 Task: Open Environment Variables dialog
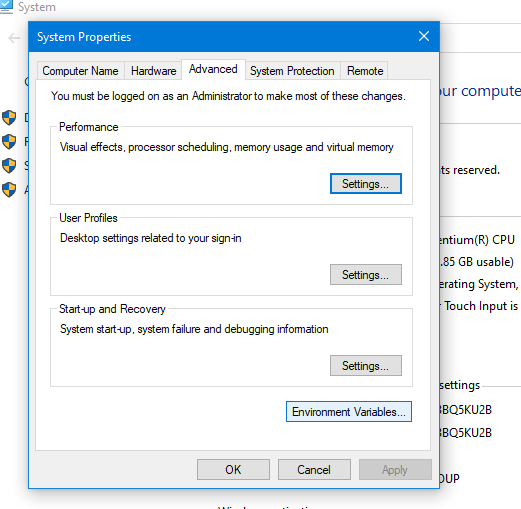point(349,412)
